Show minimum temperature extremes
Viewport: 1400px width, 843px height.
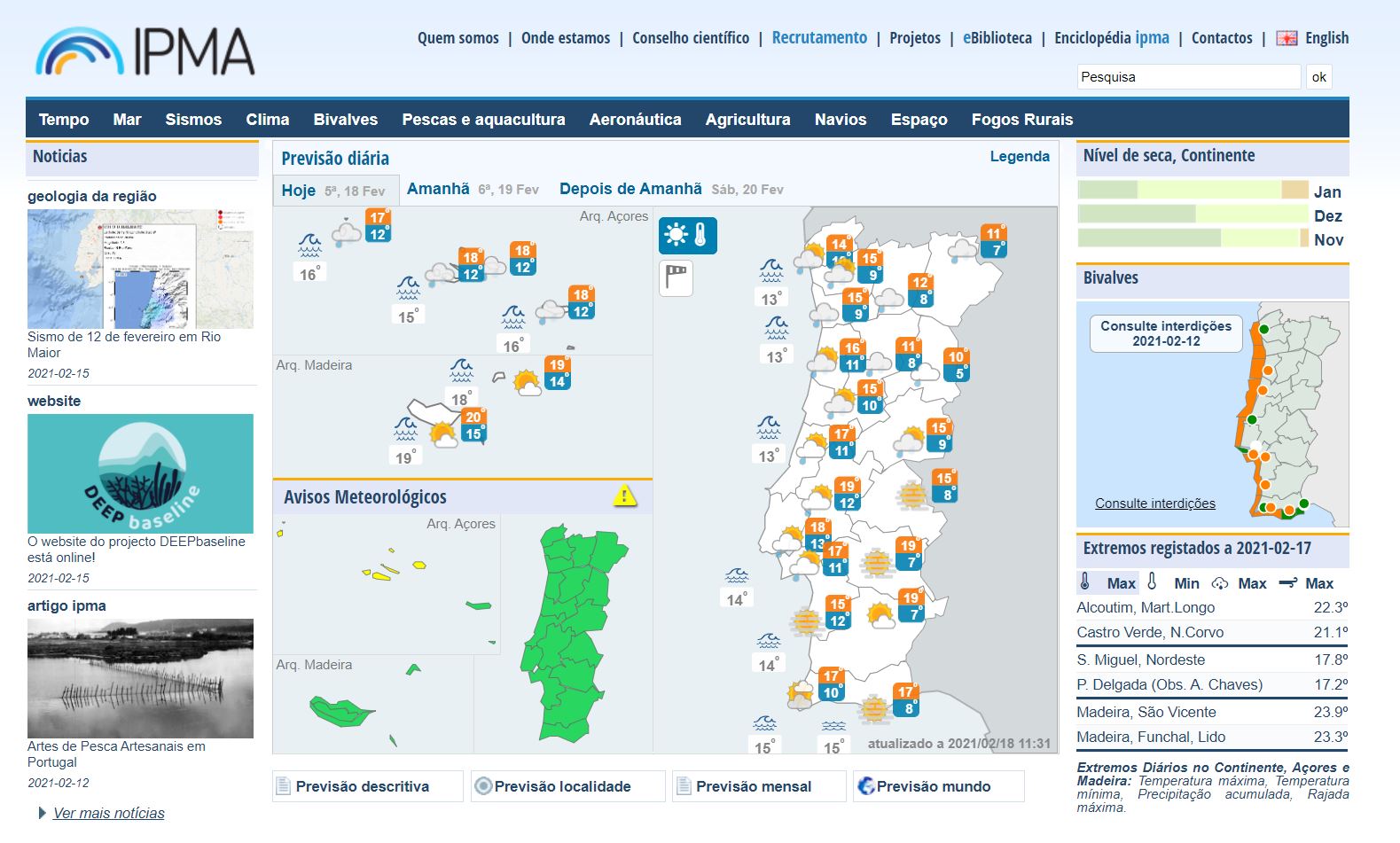pyautogui.click(x=1153, y=582)
